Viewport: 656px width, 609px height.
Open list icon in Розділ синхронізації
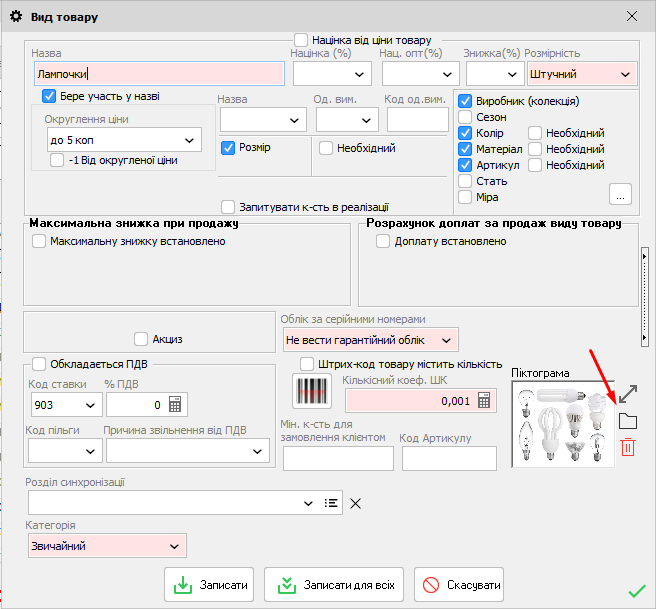tap(332, 503)
